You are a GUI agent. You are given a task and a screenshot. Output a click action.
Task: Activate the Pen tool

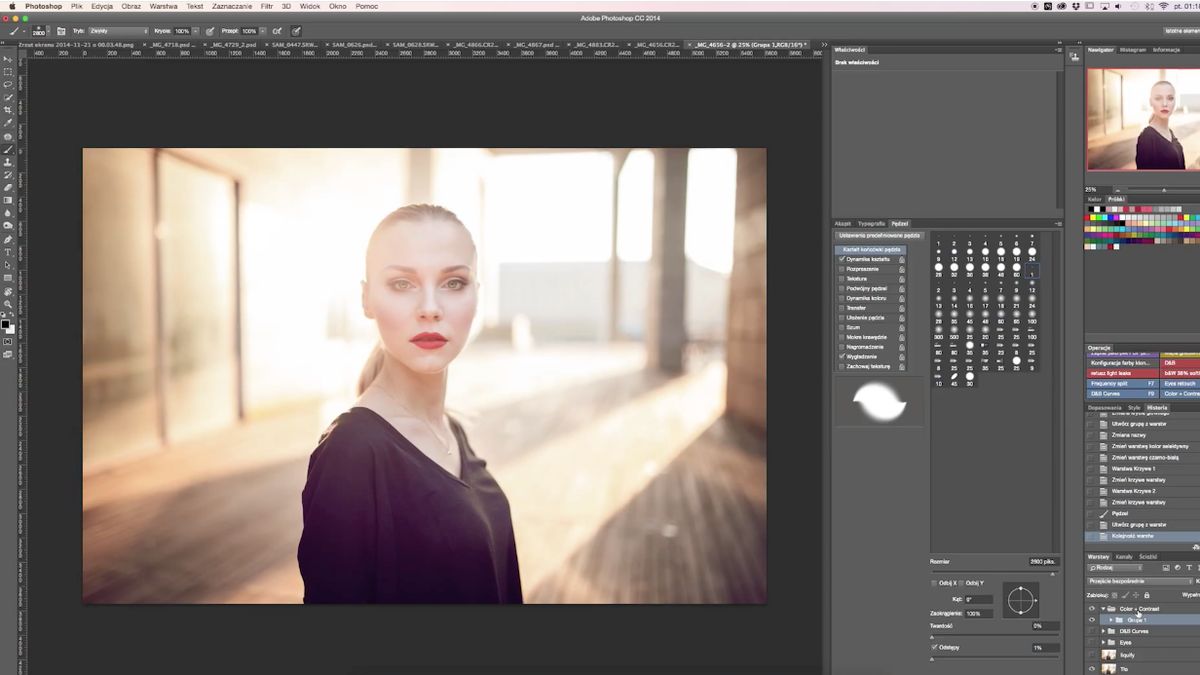coord(8,239)
